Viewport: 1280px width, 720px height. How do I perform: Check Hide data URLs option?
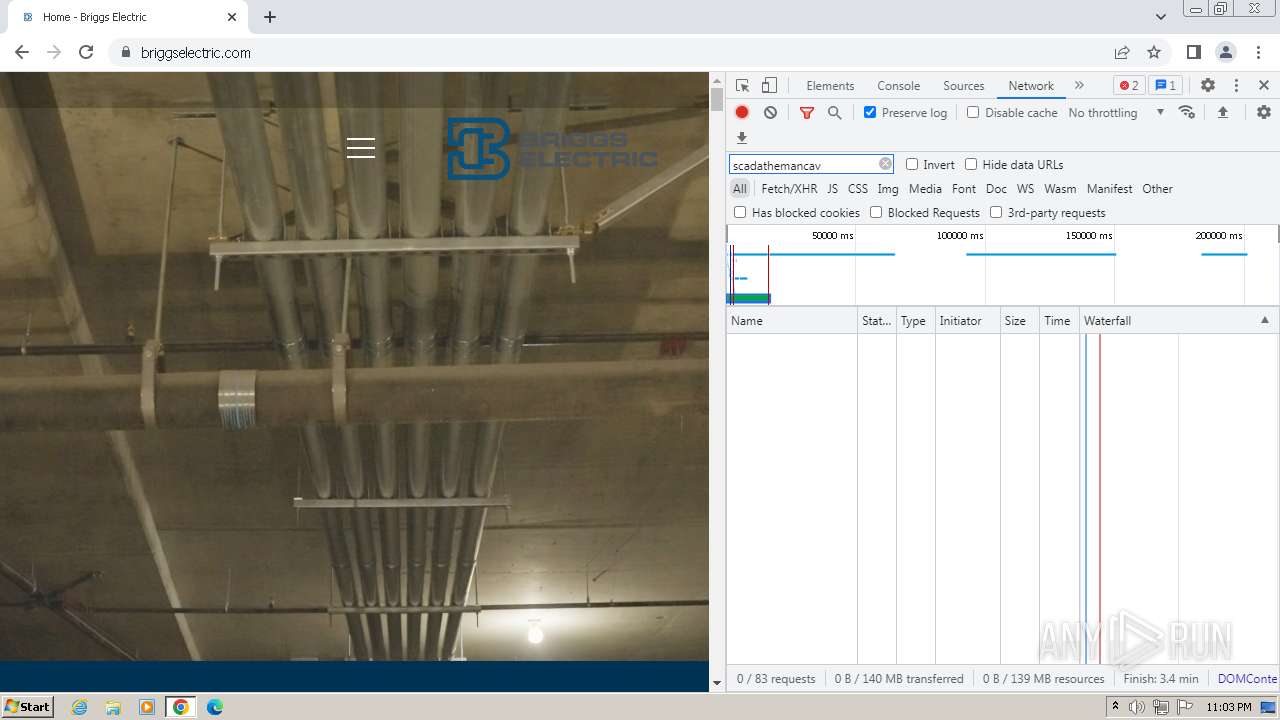(x=971, y=164)
